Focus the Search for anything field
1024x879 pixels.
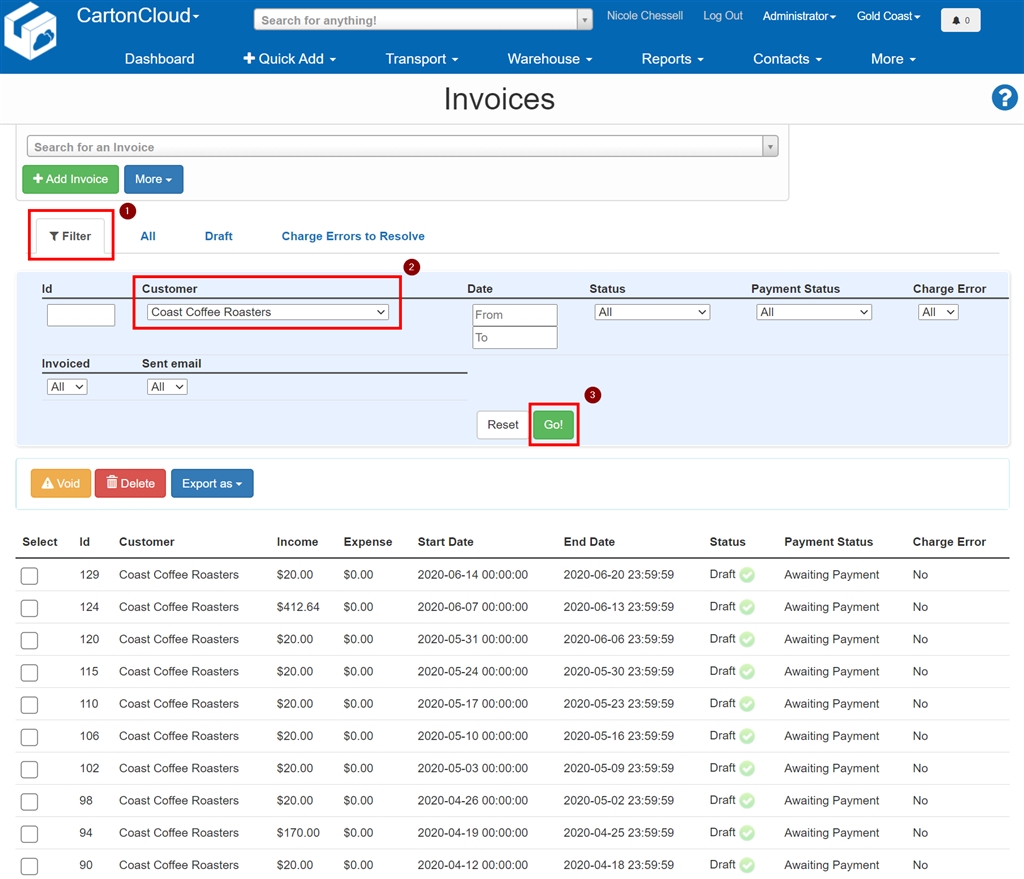(415, 20)
